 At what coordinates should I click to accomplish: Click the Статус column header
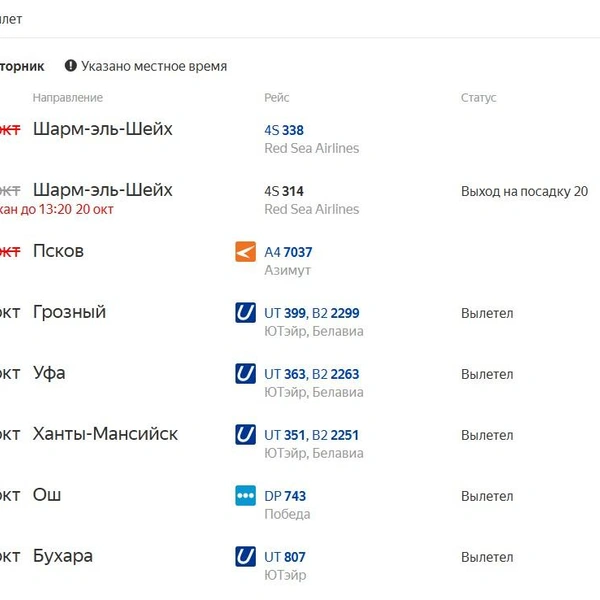pos(478,98)
